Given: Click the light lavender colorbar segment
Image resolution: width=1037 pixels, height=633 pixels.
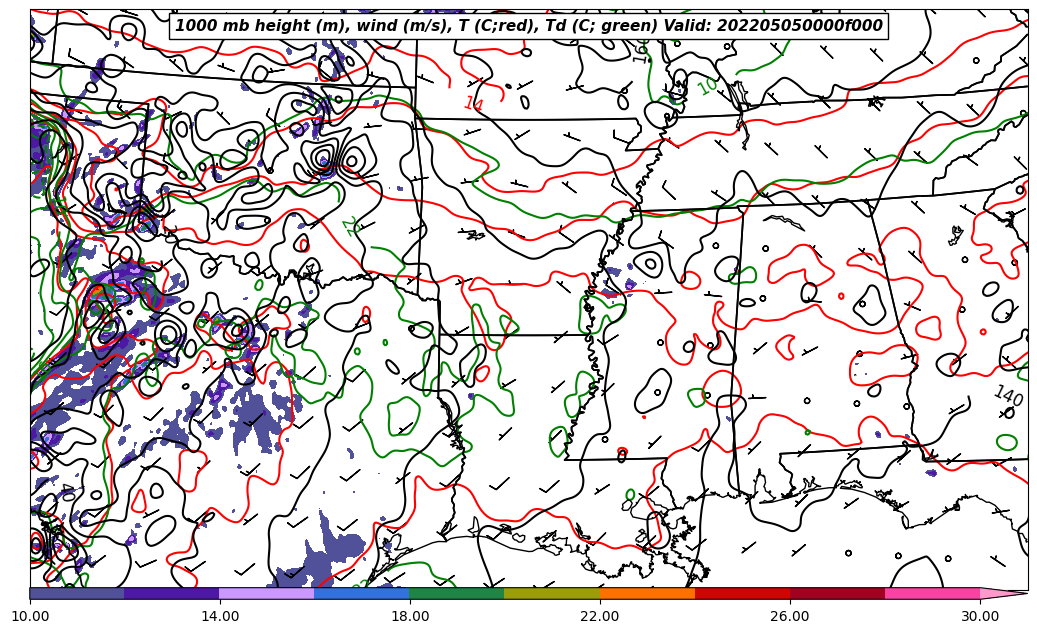Looking at the screenshot, I should [267, 593].
